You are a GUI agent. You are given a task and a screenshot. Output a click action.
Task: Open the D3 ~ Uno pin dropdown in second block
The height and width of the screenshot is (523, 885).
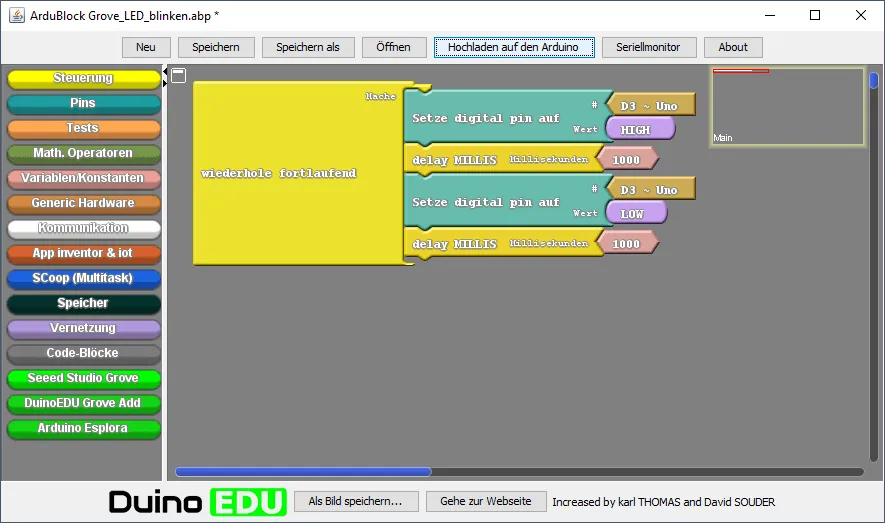649,190
